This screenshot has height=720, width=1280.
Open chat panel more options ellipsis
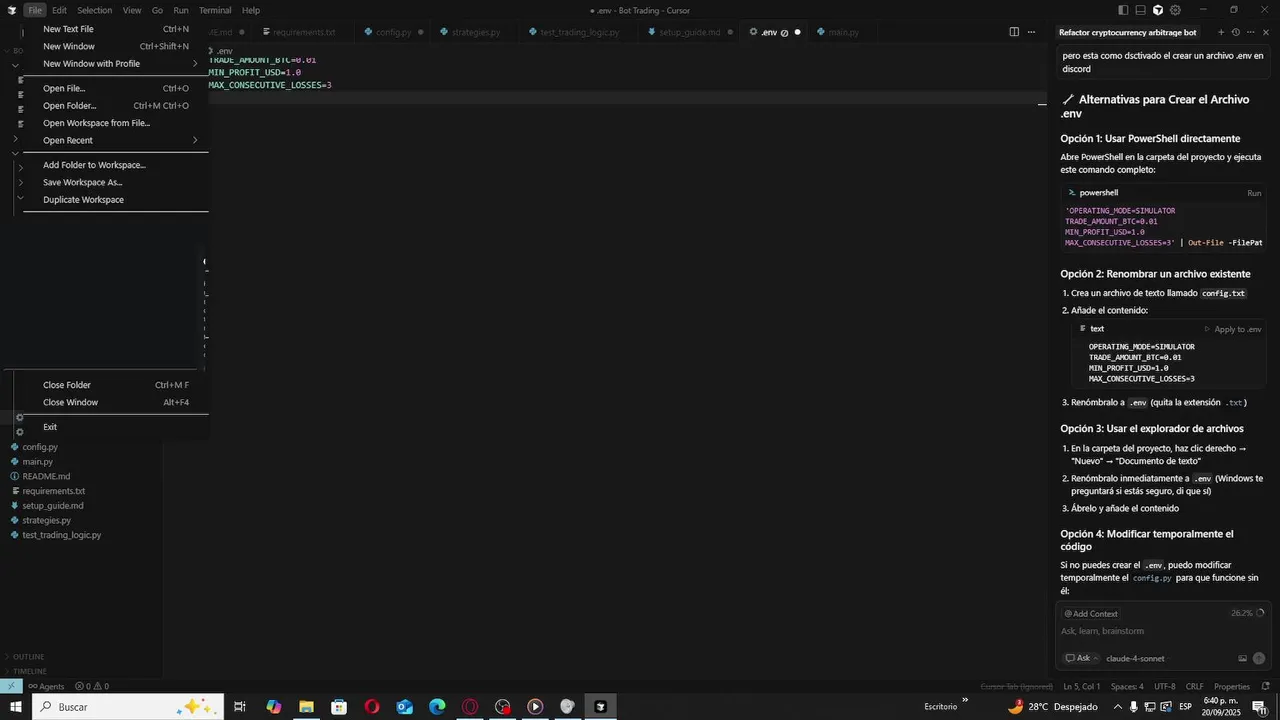[x=1250, y=32]
